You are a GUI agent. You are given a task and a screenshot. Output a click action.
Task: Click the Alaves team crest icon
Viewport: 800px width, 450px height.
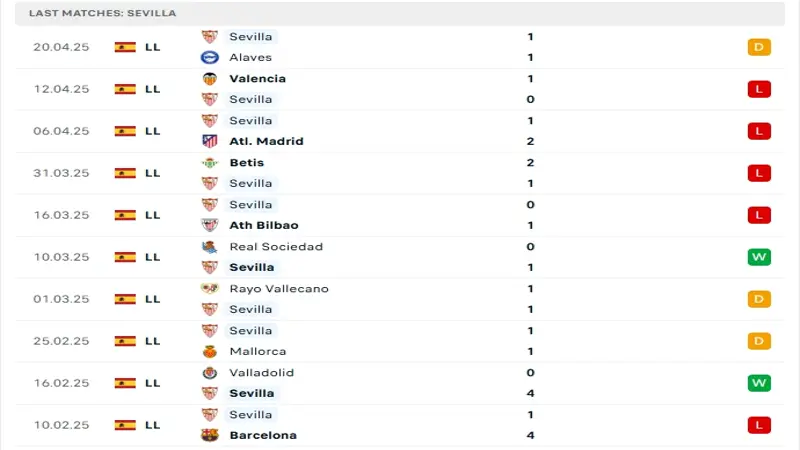click(210, 57)
